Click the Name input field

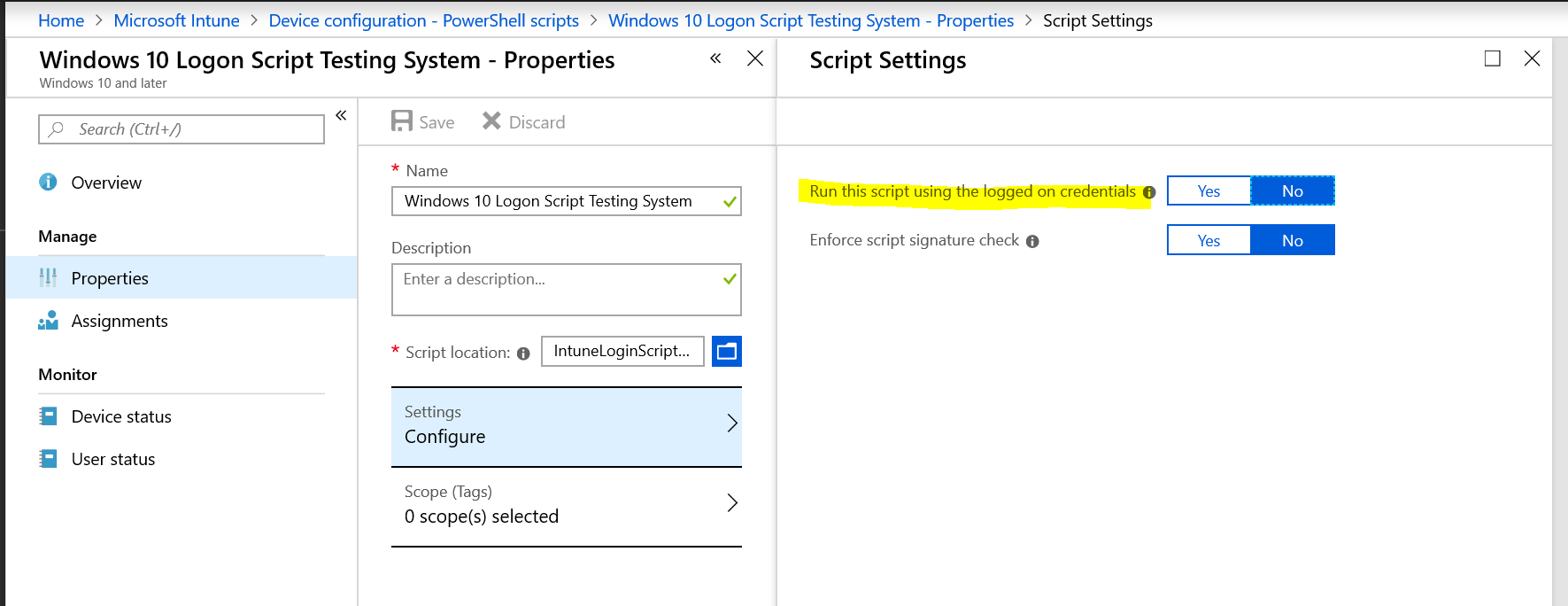[x=567, y=201]
